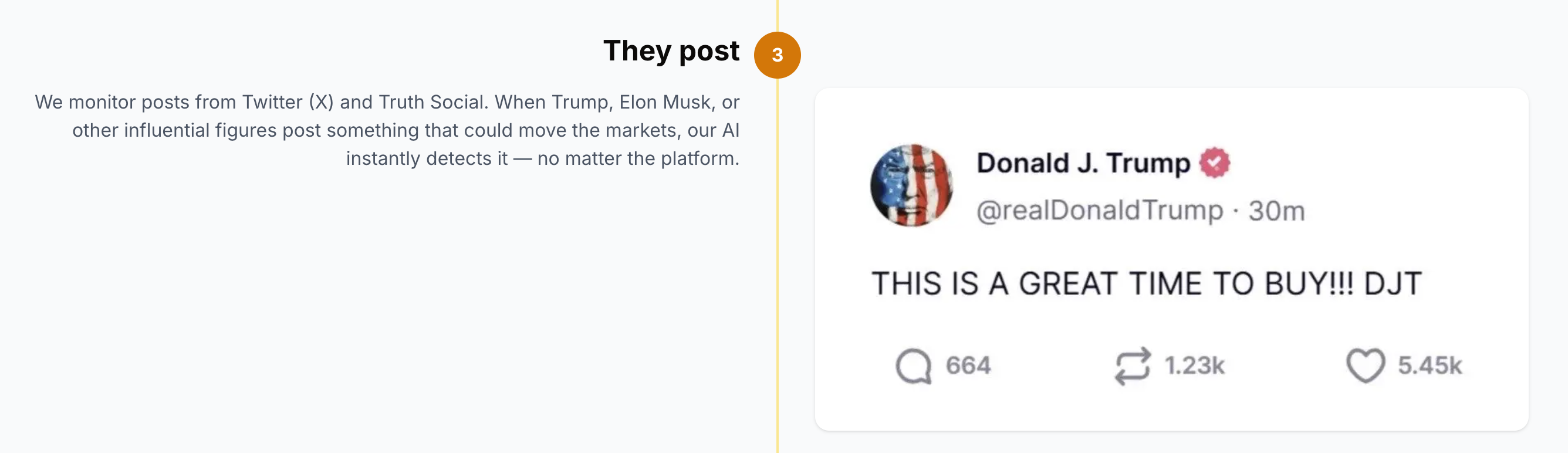
Task: Click the retweet arrows icon
Action: 1133,366
